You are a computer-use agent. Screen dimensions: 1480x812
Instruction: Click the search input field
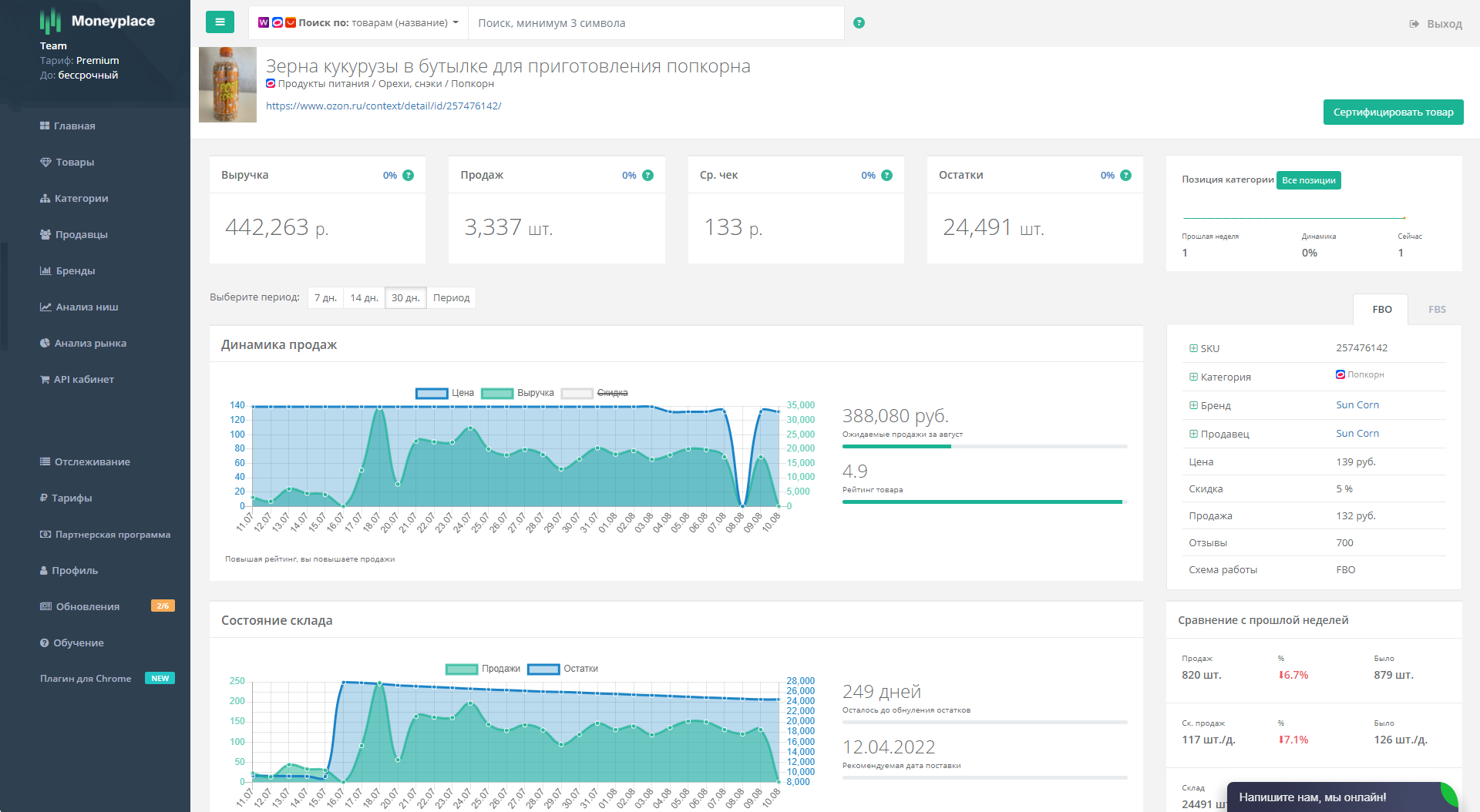(655, 23)
